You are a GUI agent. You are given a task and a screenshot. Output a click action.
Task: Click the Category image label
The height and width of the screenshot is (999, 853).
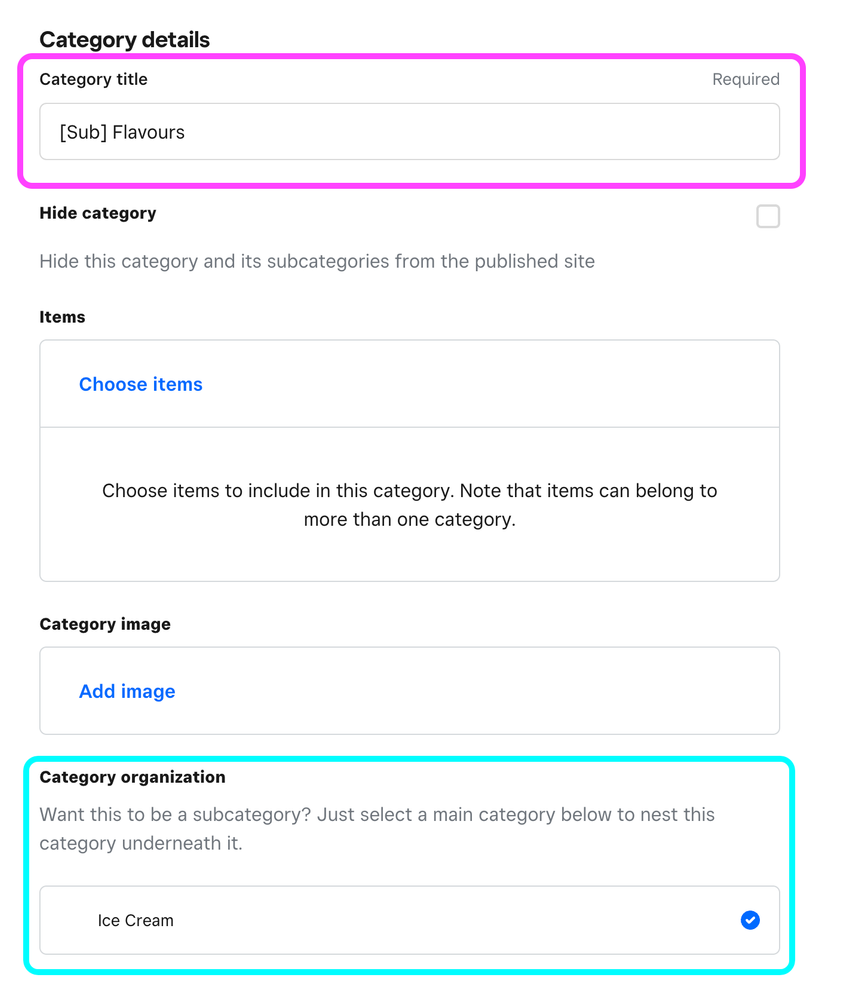[105, 624]
